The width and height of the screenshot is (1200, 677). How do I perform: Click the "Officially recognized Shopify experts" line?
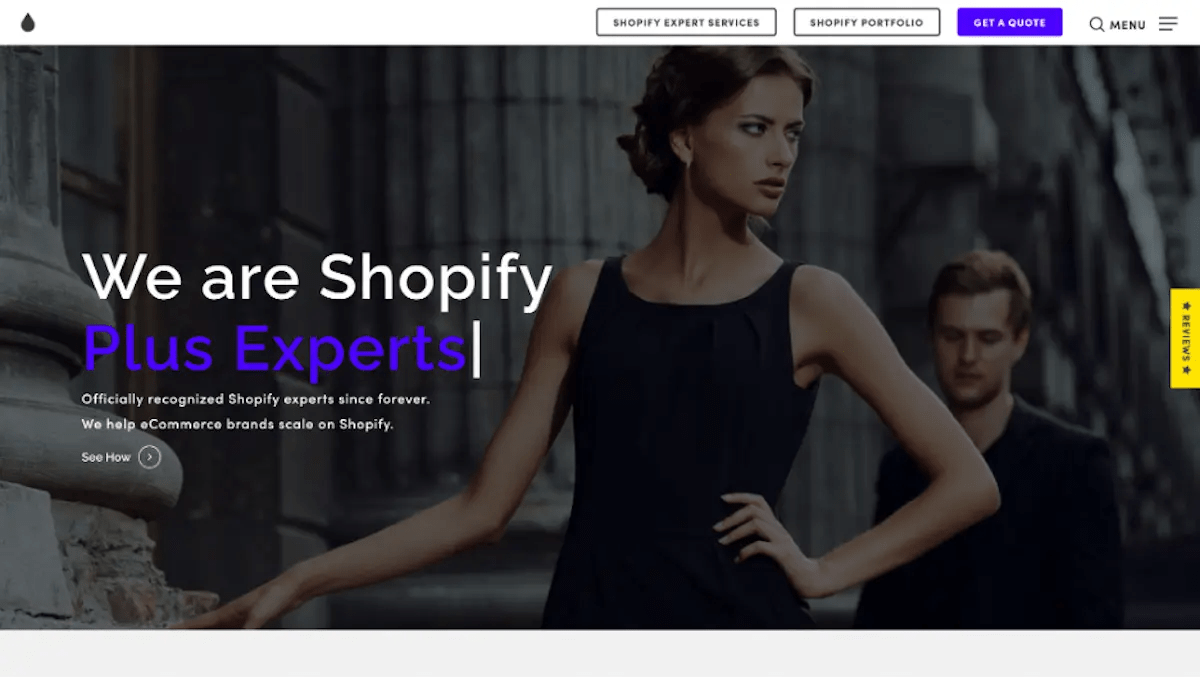click(x=256, y=399)
